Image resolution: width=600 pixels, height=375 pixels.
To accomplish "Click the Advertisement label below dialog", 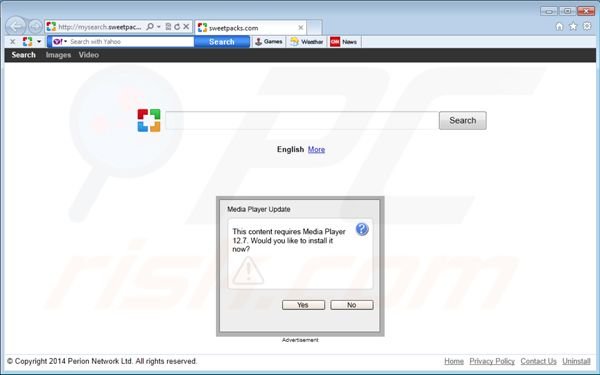I will coord(300,340).
